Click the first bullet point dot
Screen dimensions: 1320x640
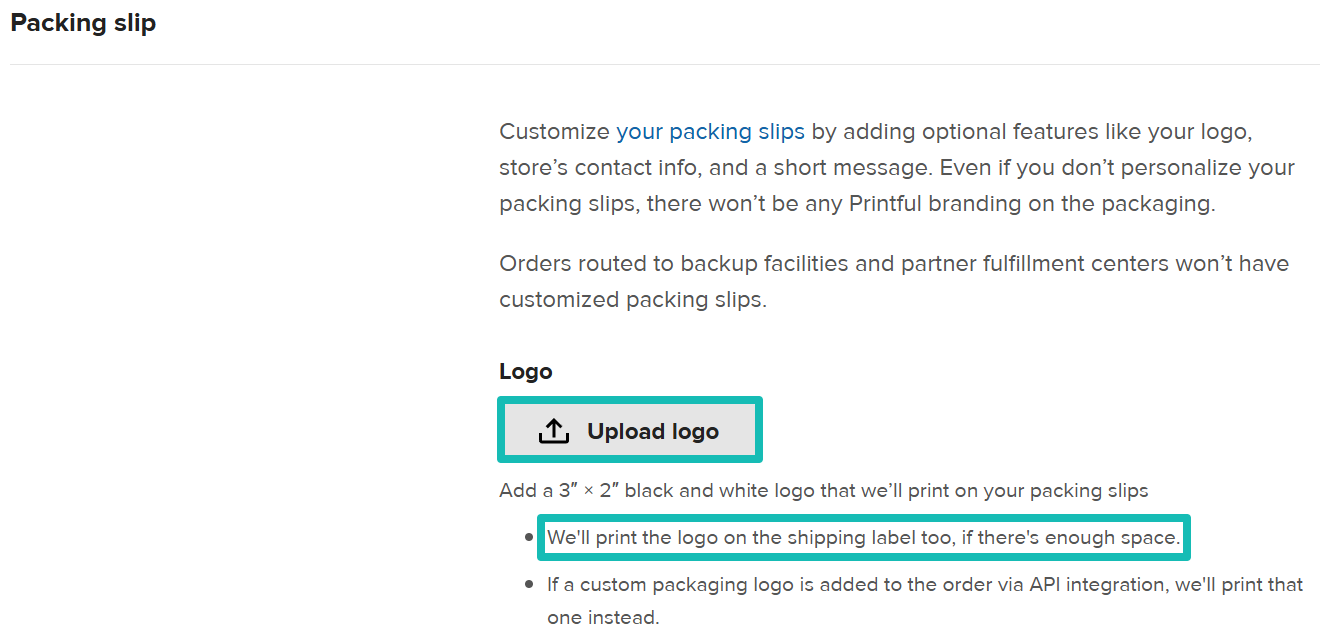[529, 538]
